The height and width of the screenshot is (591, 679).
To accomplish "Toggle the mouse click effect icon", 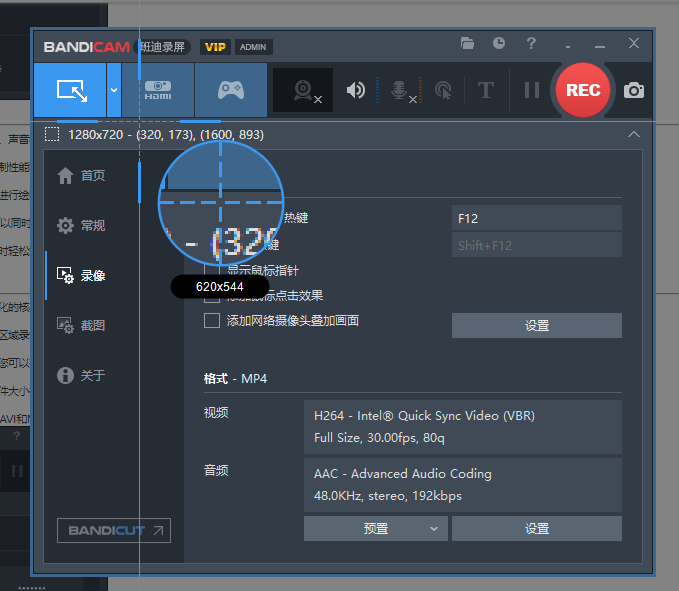I will (443, 90).
